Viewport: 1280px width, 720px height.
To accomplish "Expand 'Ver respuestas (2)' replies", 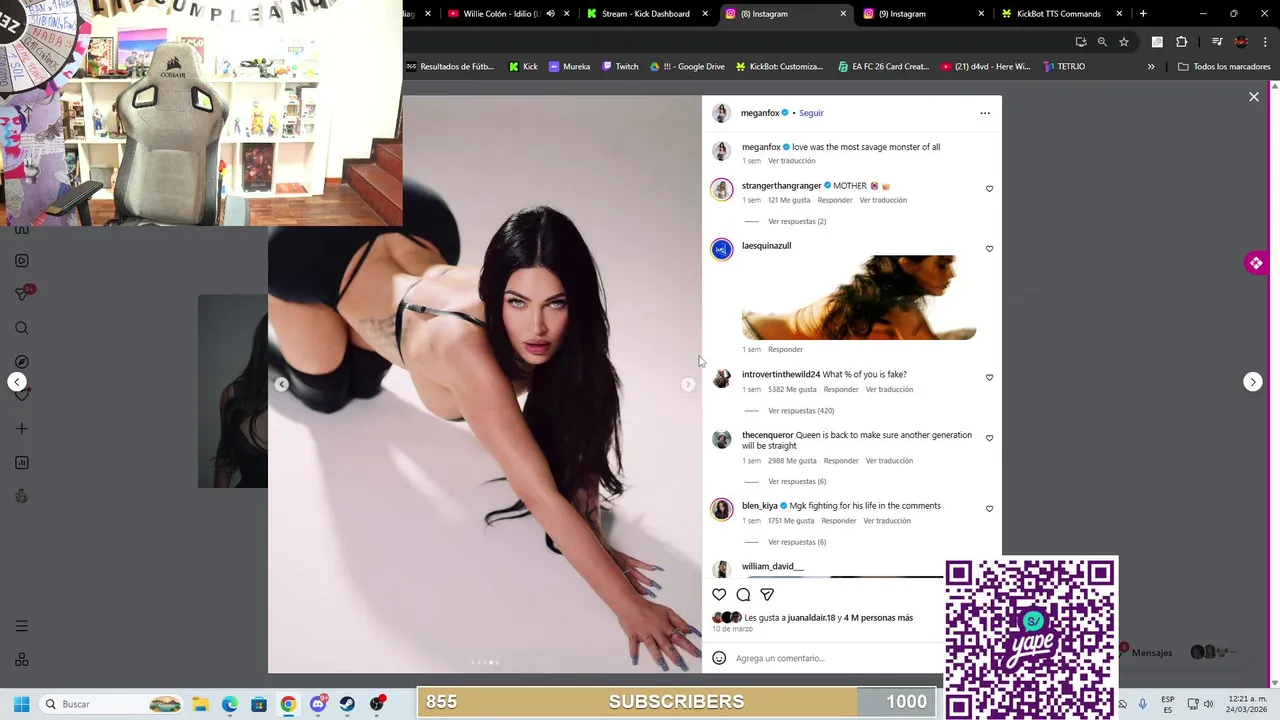I will [x=797, y=221].
